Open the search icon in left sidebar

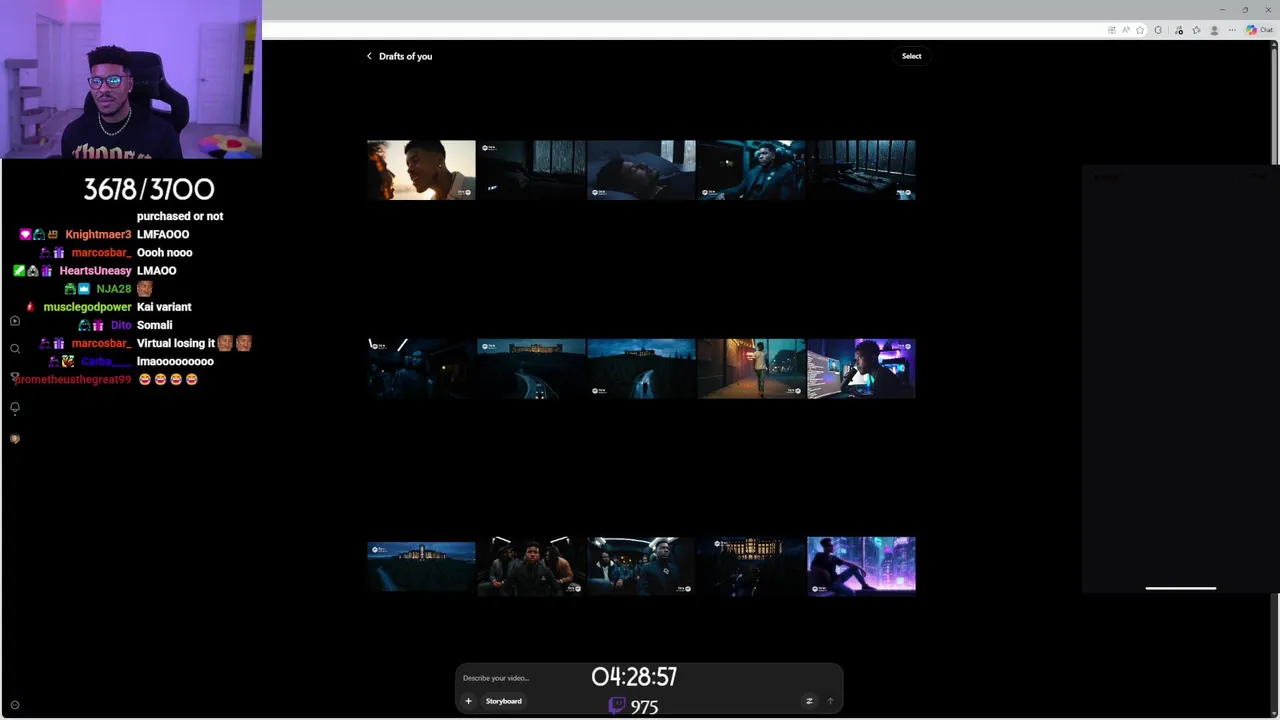point(14,349)
